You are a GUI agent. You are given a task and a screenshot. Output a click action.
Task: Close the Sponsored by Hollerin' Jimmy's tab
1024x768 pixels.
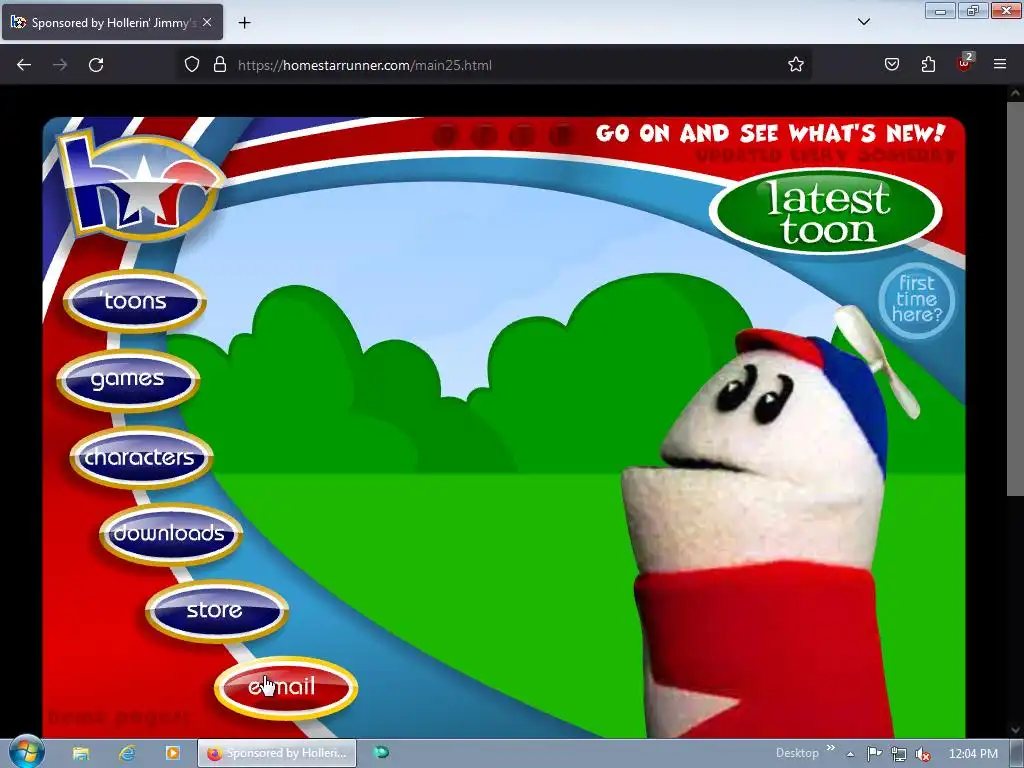207,22
